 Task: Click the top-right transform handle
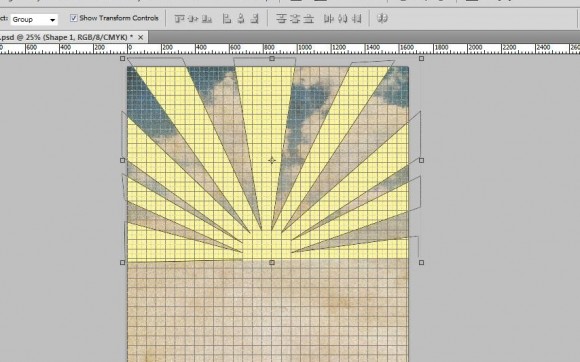tap(421, 58)
